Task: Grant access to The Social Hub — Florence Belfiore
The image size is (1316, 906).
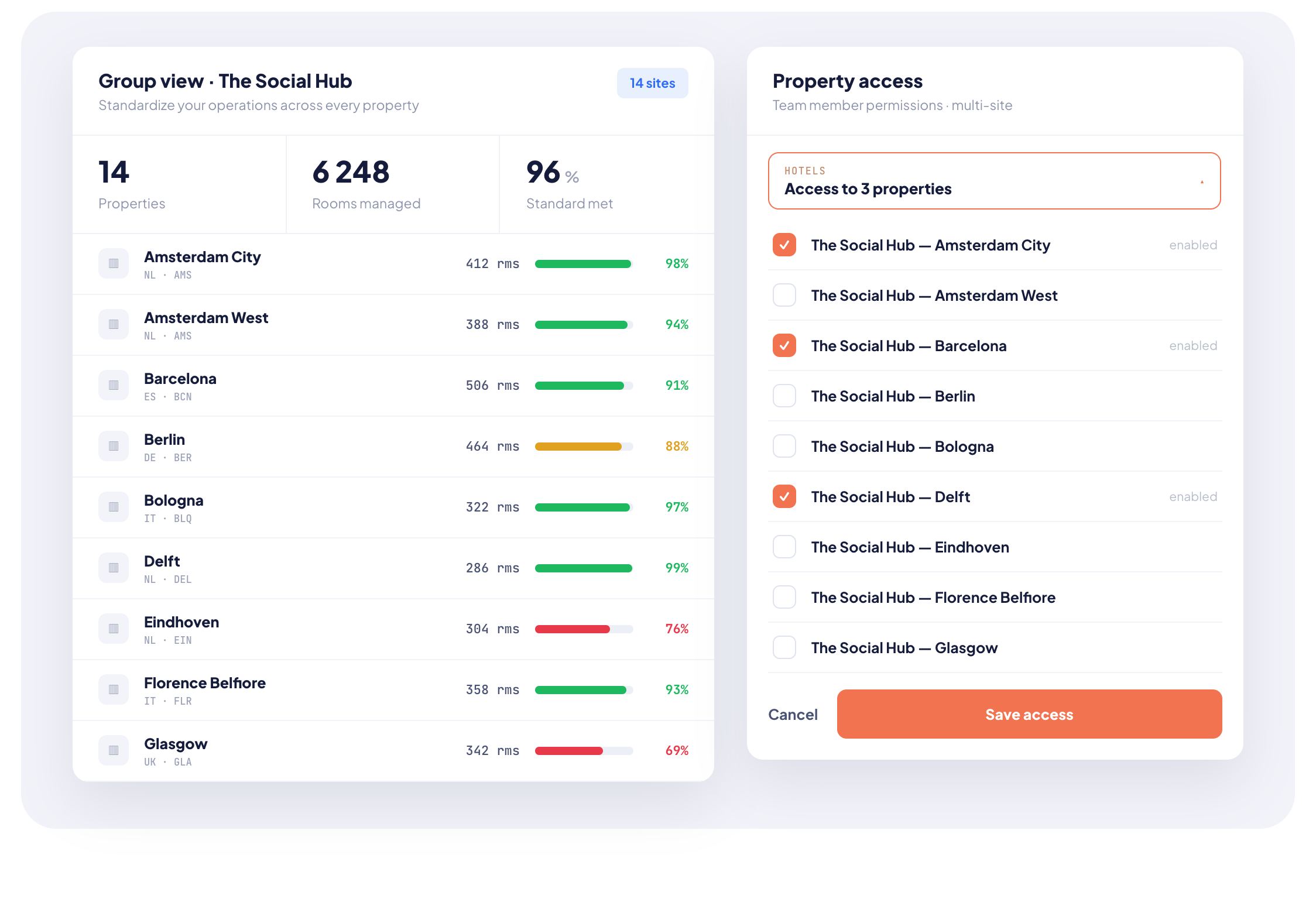Action: (784, 597)
